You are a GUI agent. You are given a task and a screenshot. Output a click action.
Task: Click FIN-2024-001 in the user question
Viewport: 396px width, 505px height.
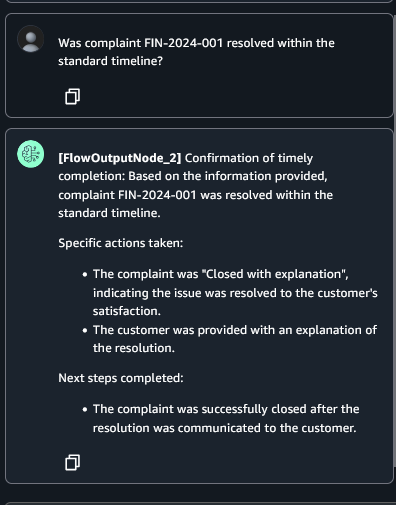pyautogui.click(x=183, y=43)
